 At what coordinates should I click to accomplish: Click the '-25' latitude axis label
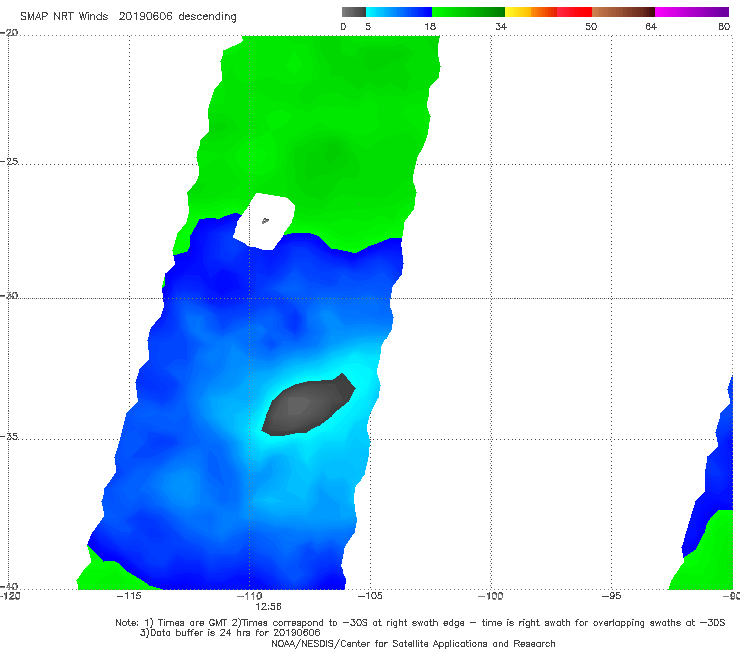tap(9, 161)
